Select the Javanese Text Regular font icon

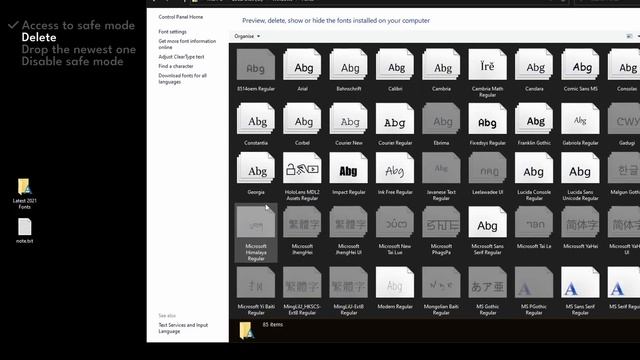pyautogui.click(x=441, y=168)
